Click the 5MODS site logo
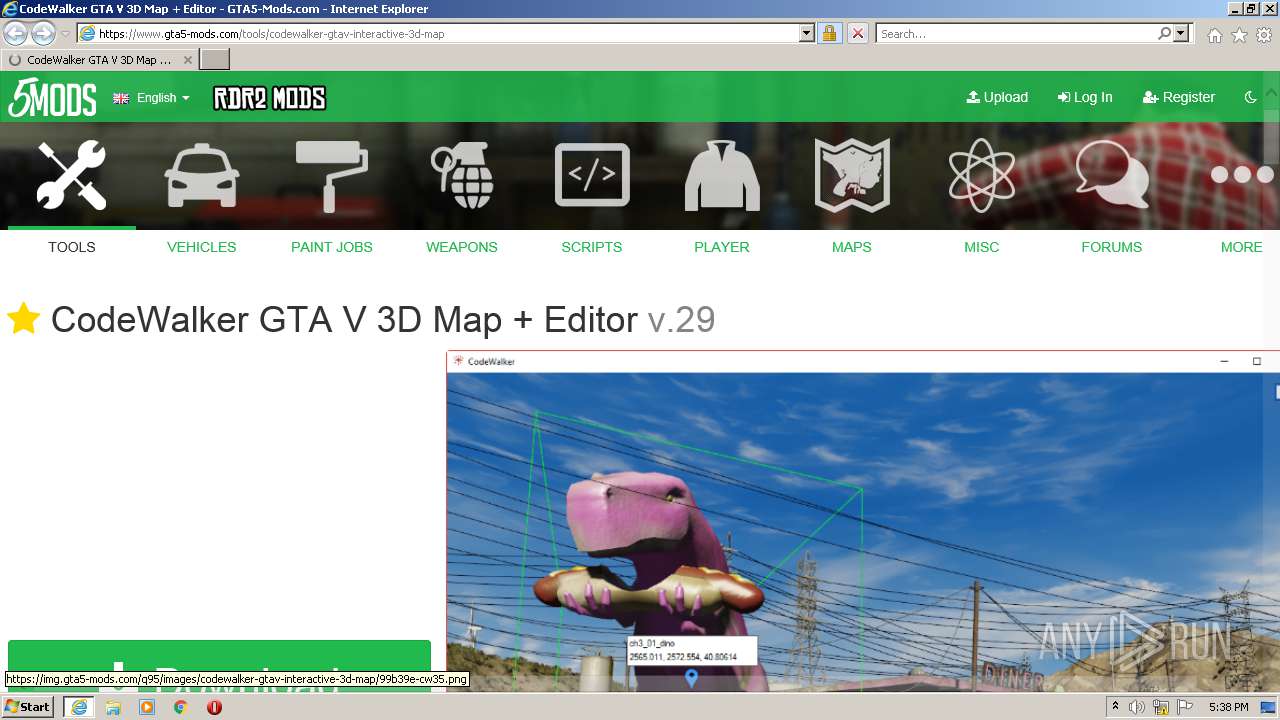The image size is (1280, 720). (52, 97)
